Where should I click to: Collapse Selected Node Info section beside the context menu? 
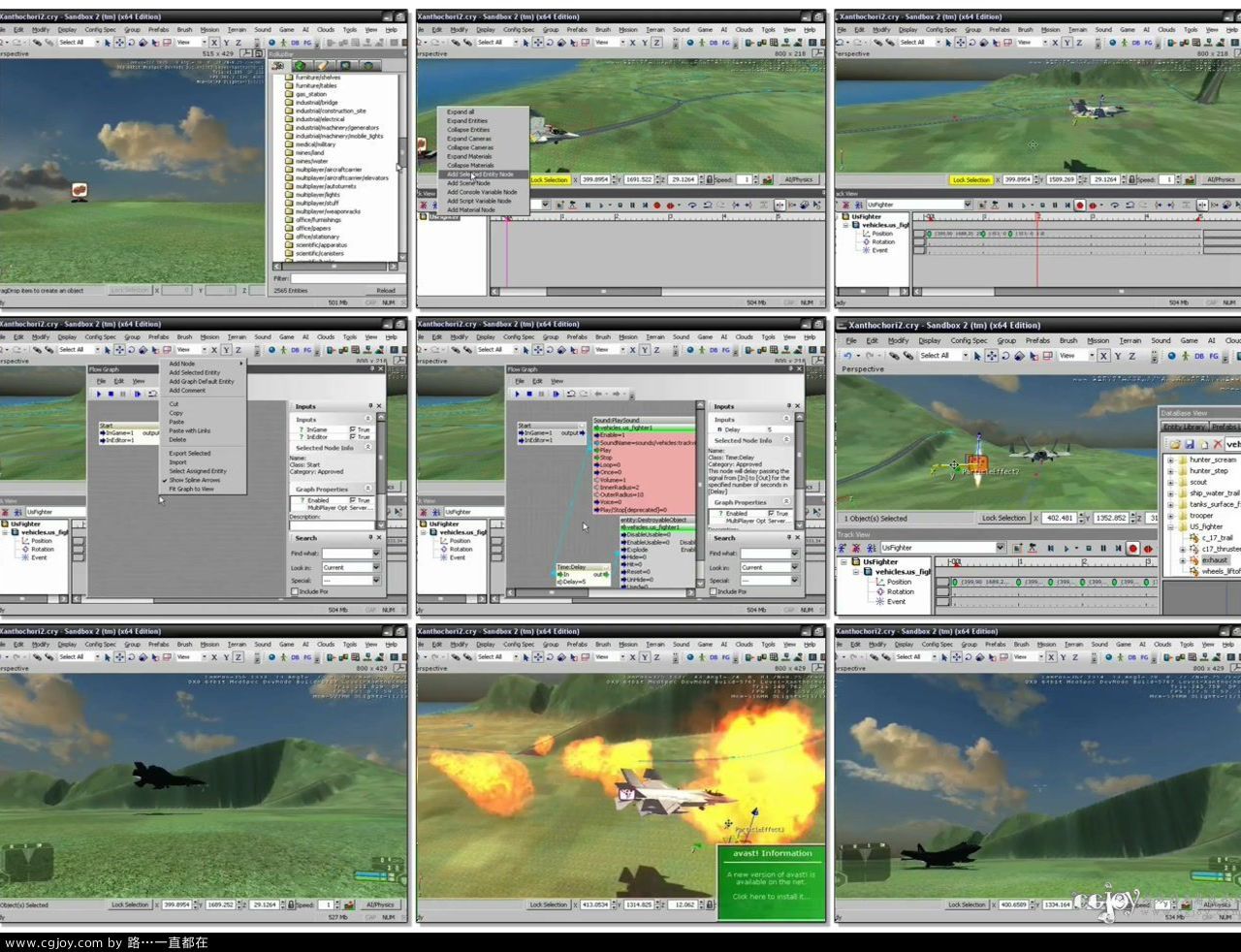pos(367,448)
